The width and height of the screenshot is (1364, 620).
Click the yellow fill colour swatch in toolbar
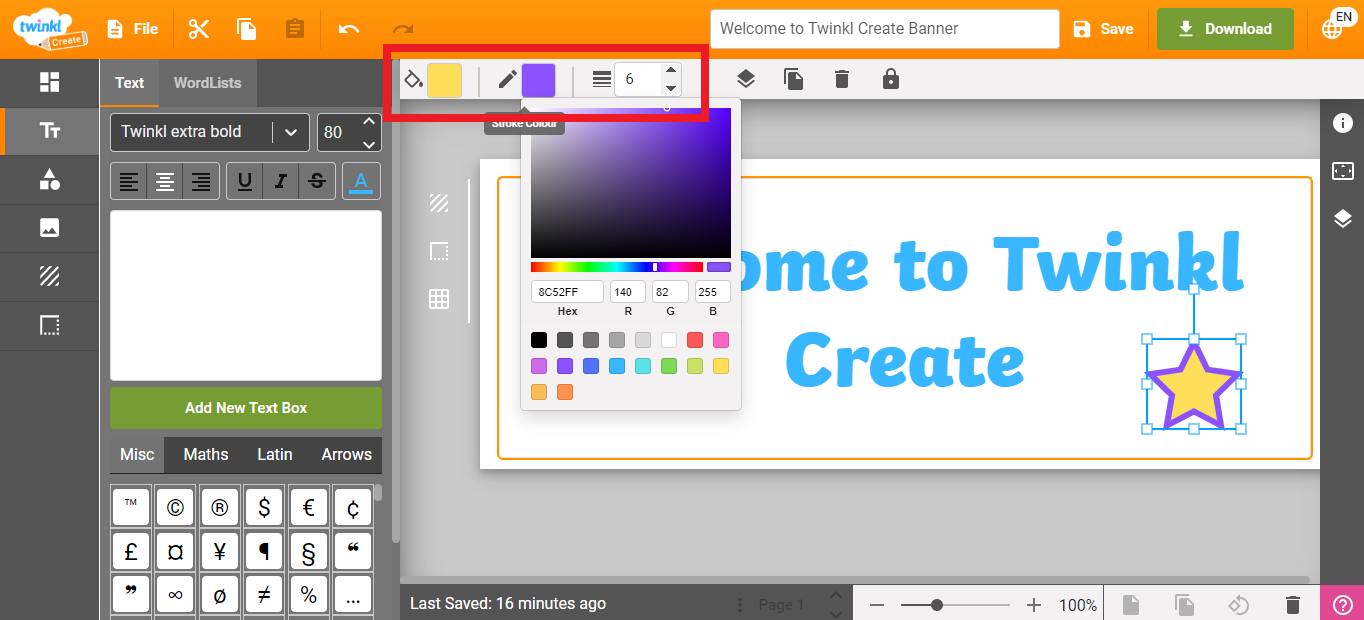444,80
